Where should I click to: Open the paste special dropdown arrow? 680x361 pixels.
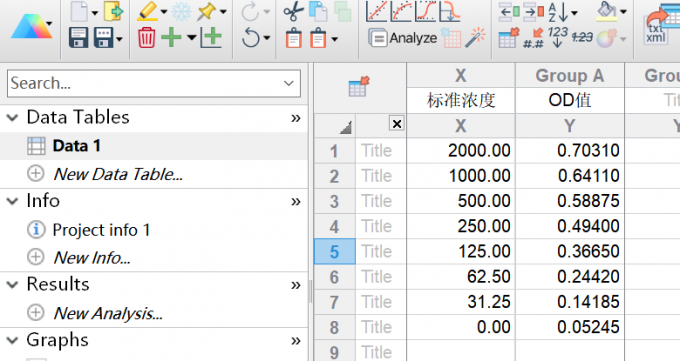[334, 39]
